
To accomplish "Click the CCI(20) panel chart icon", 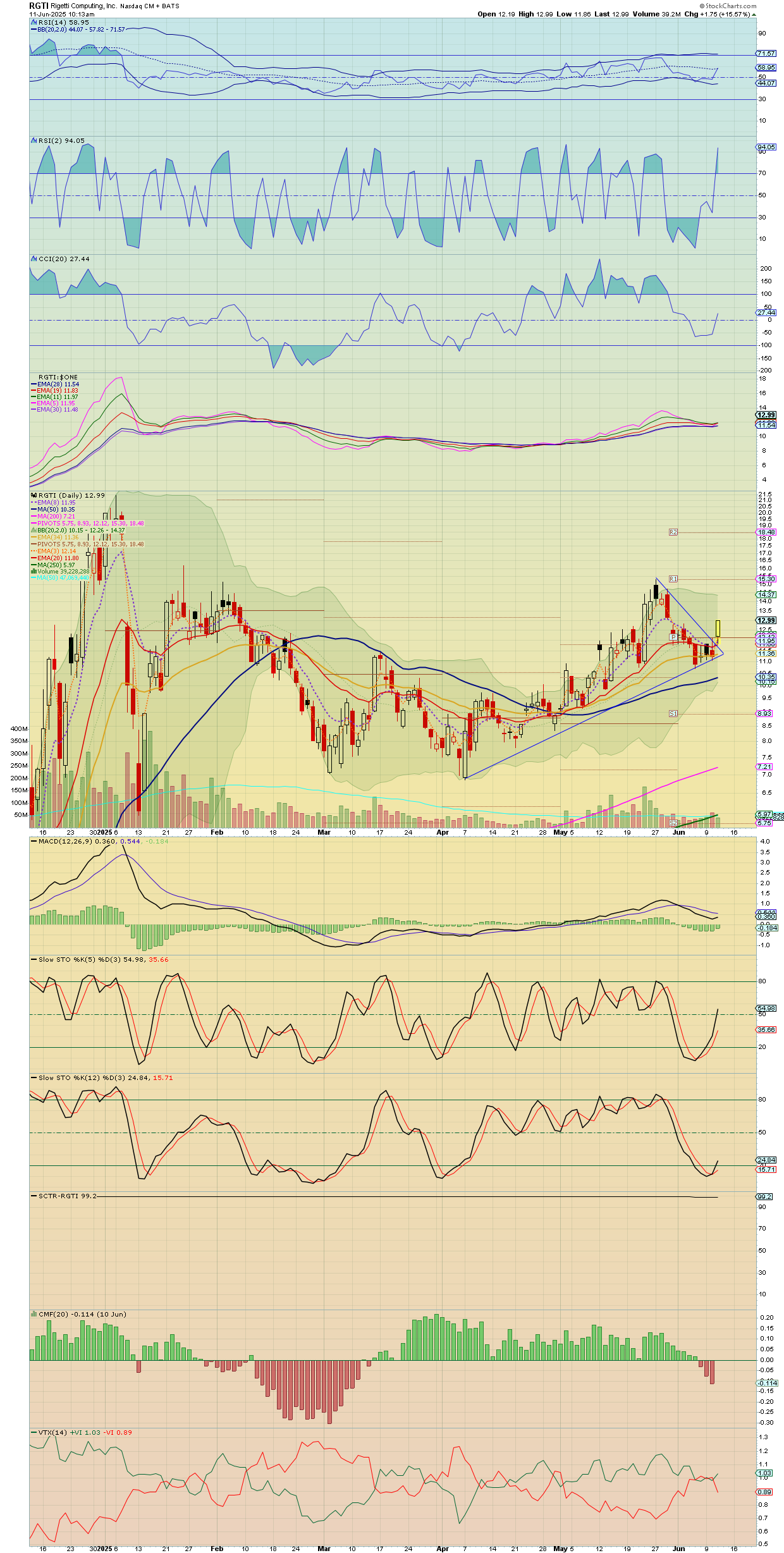I will (34, 259).
